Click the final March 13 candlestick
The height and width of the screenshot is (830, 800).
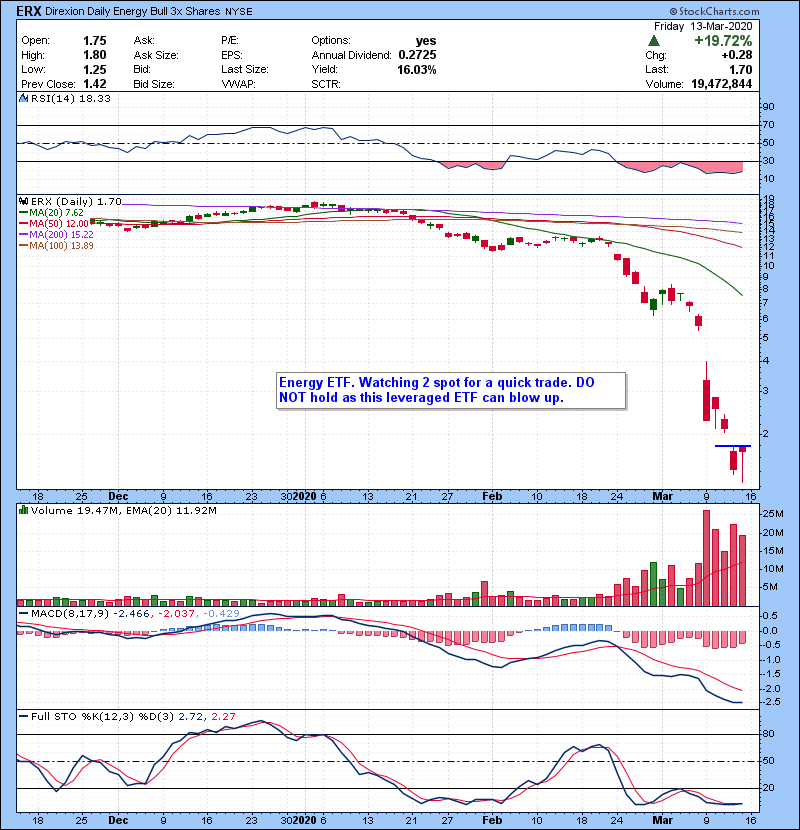[x=743, y=464]
